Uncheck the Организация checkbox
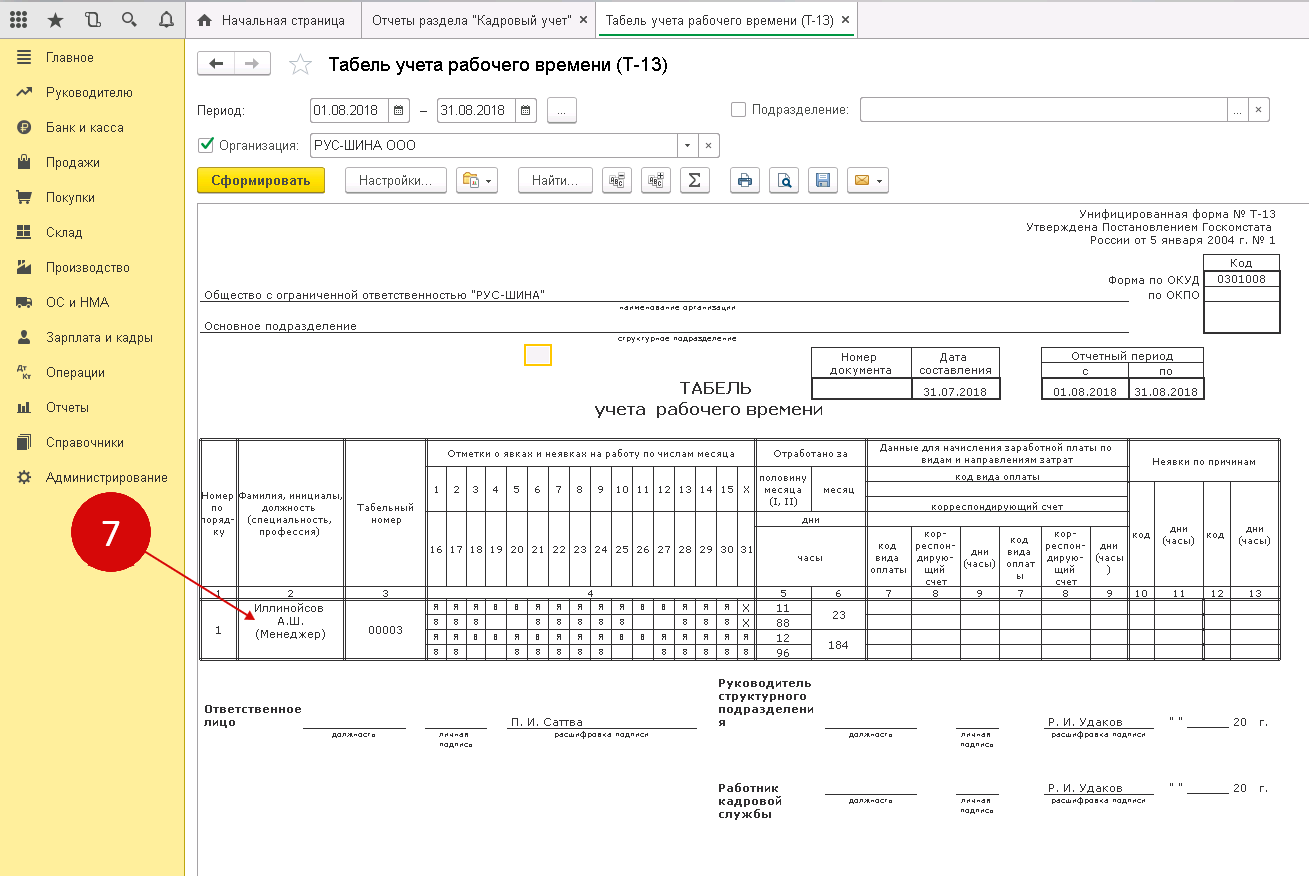 tap(206, 145)
